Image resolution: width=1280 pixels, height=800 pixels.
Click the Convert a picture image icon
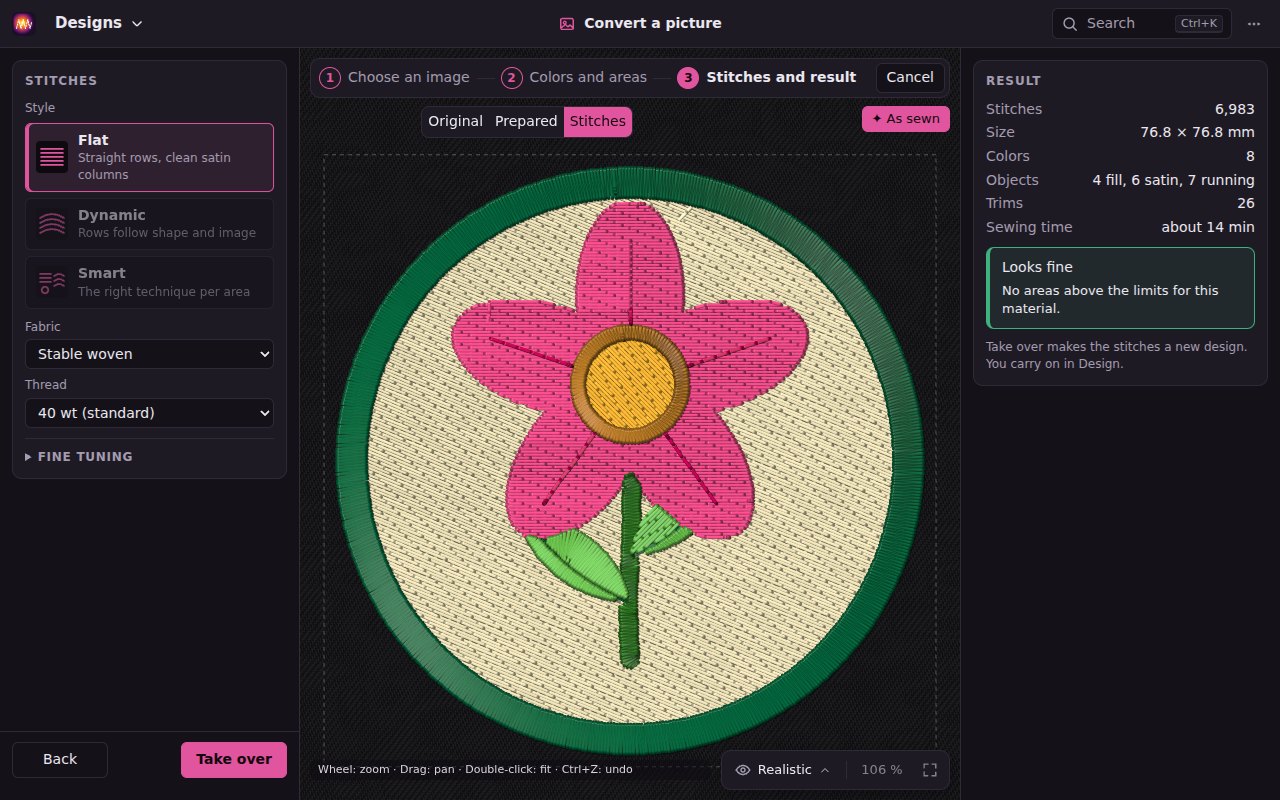(x=567, y=24)
